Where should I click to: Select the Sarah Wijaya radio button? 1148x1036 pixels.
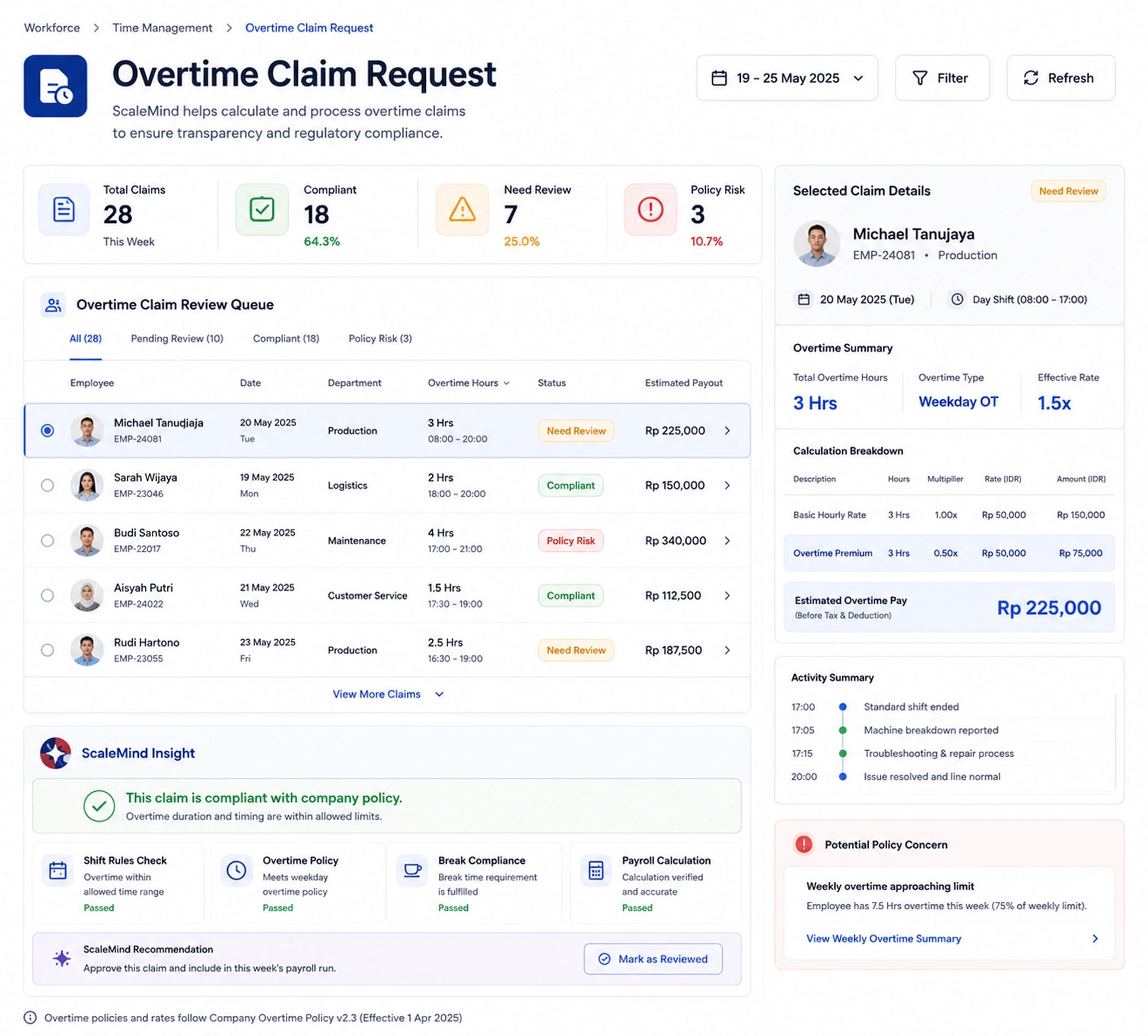point(48,485)
